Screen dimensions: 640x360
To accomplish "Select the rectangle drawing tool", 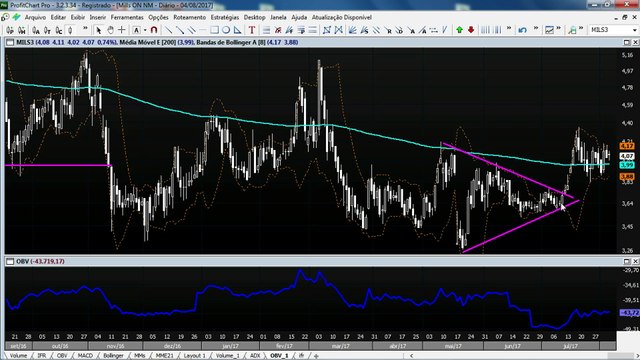I will click(x=214, y=30).
